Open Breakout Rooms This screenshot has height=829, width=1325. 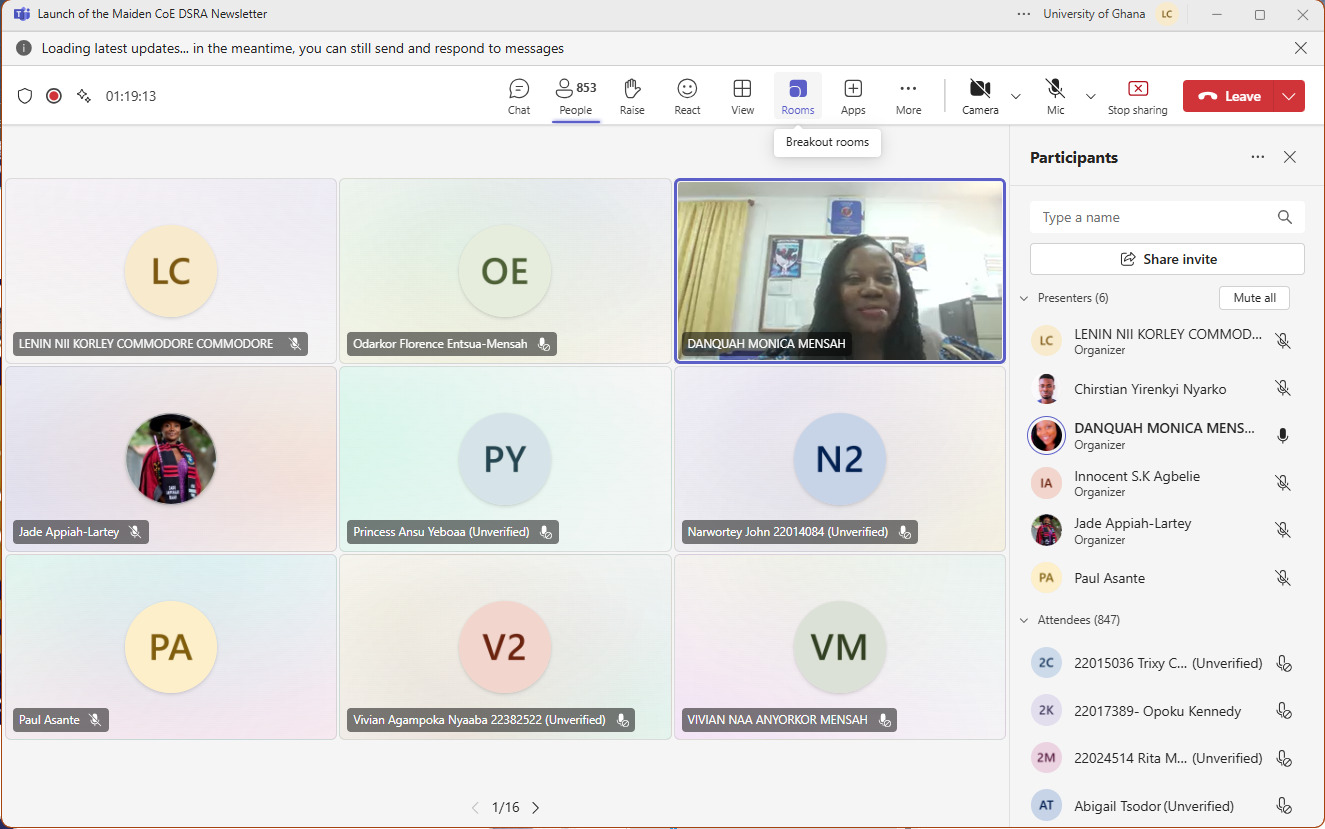click(798, 96)
